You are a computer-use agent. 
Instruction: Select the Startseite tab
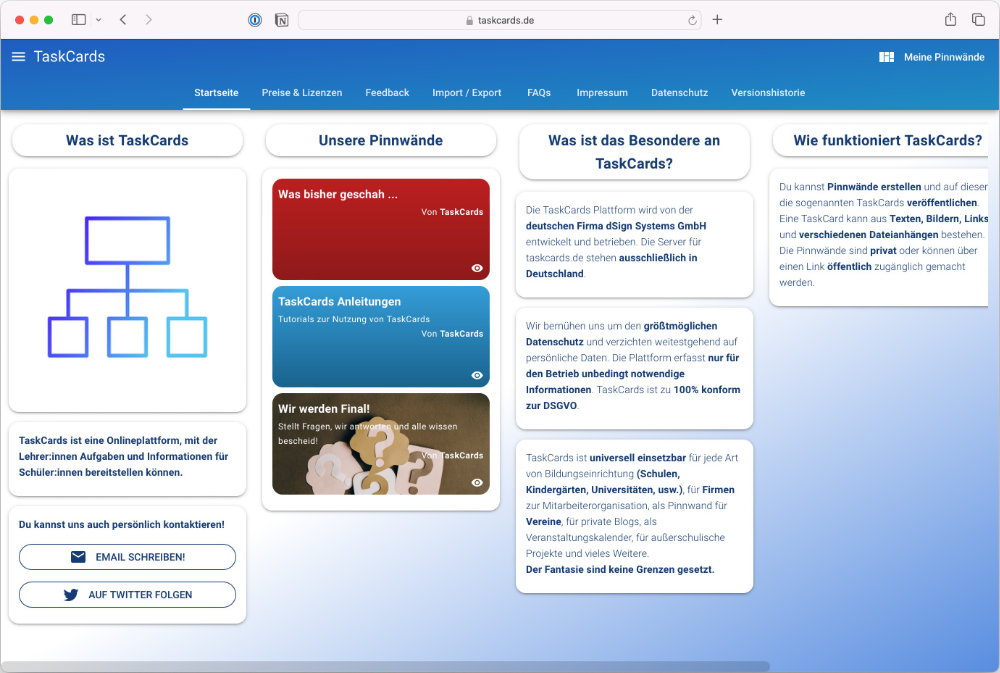216,92
